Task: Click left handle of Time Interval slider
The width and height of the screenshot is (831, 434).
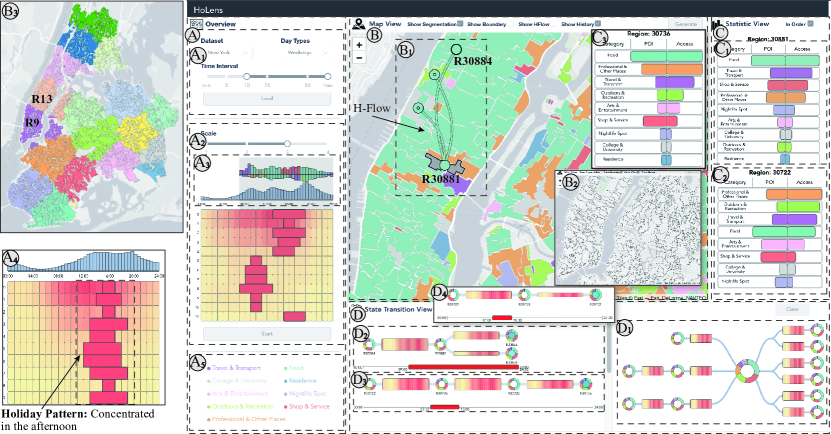Action: tap(247, 77)
